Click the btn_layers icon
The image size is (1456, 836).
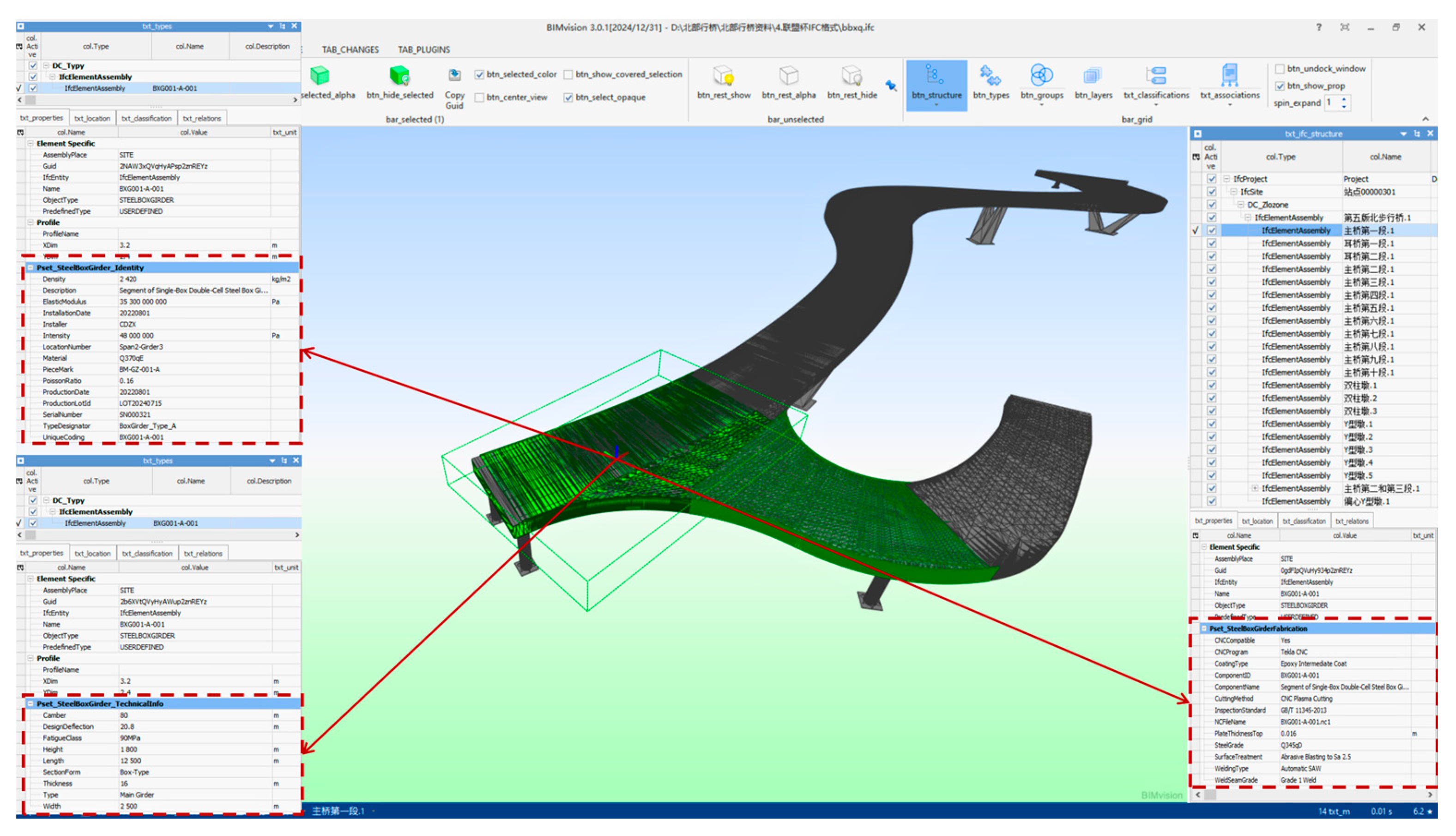pyautogui.click(x=1093, y=76)
